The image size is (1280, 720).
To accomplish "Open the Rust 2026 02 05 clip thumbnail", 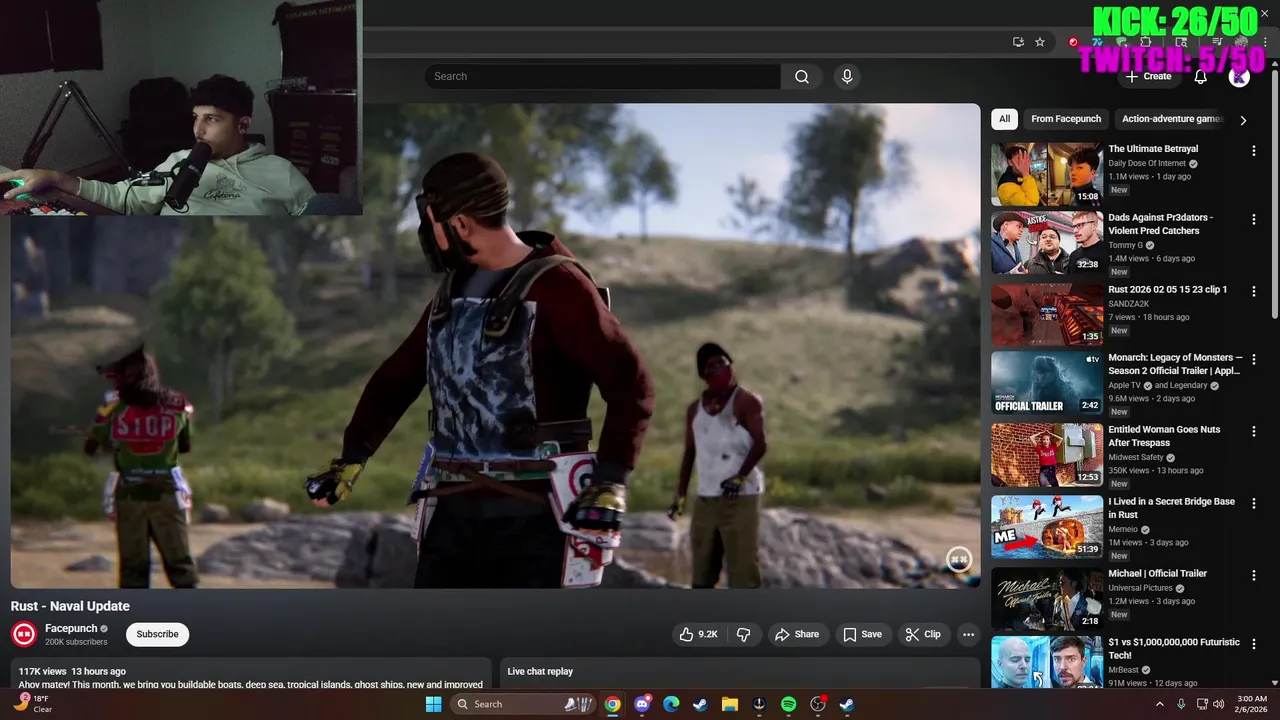I will (x=1047, y=314).
